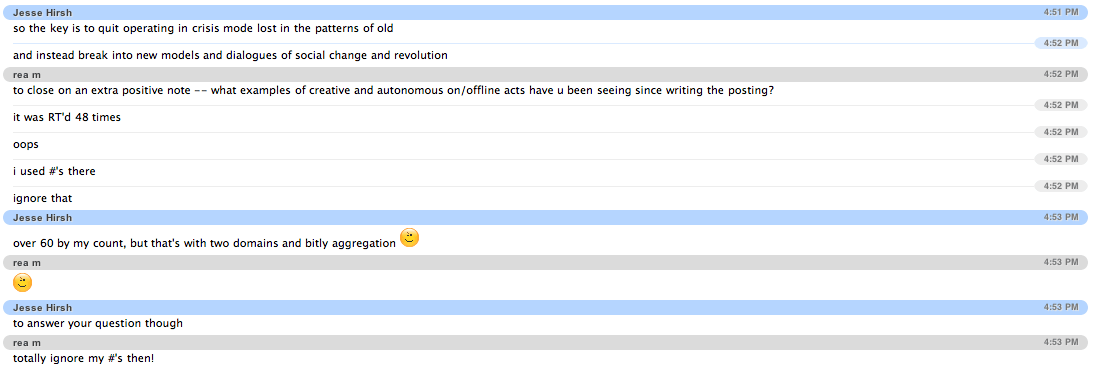Click first 'rea m' sender header

point(546,75)
